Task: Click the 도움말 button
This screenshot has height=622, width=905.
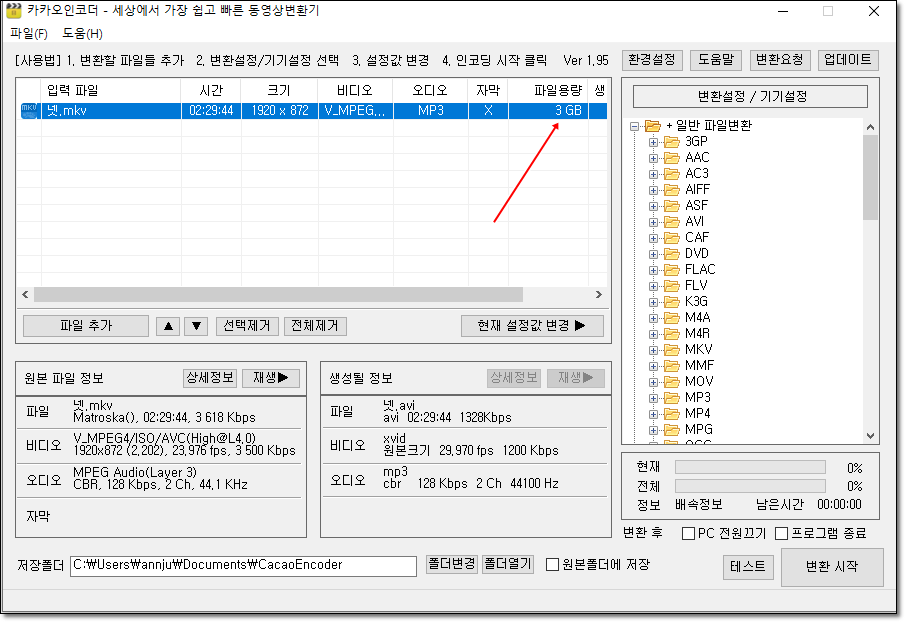Action: [x=716, y=60]
